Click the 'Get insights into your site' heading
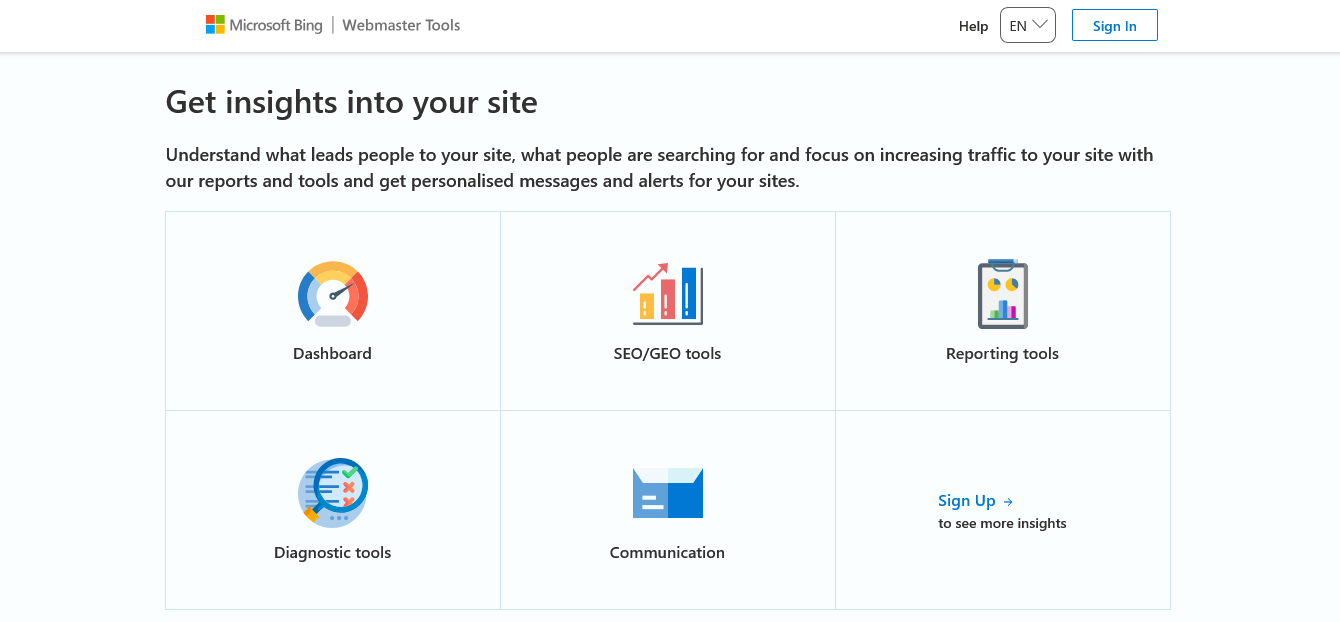 coord(351,102)
